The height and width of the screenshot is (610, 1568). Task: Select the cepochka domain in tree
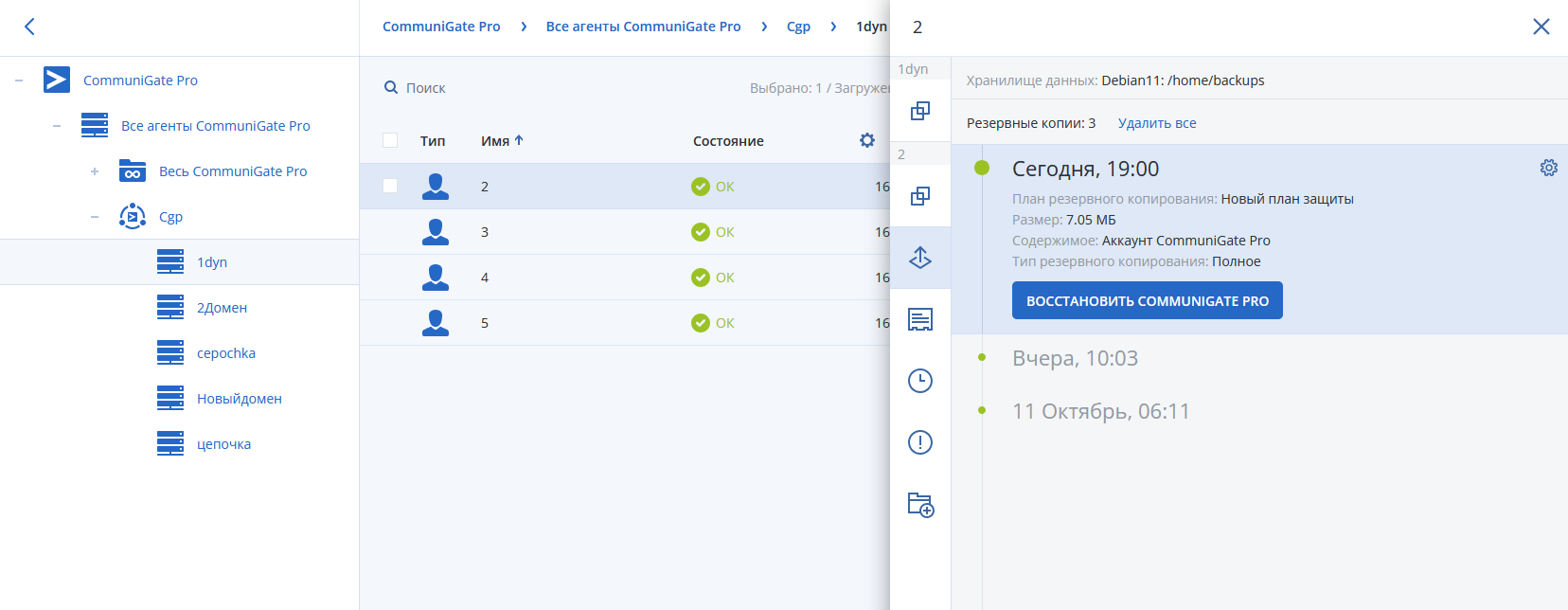pyautogui.click(x=226, y=353)
